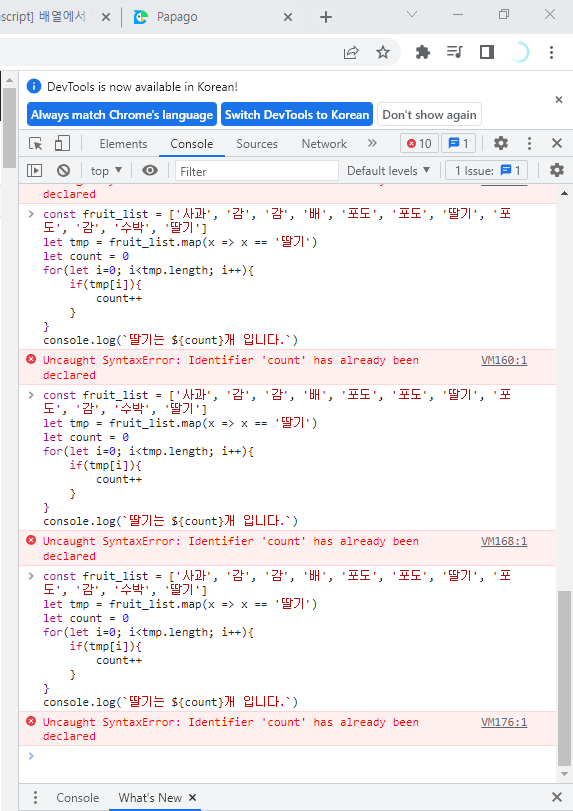Click the Chrome extensions puzzle icon
Viewport: 573px width, 811px height.
[423, 52]
